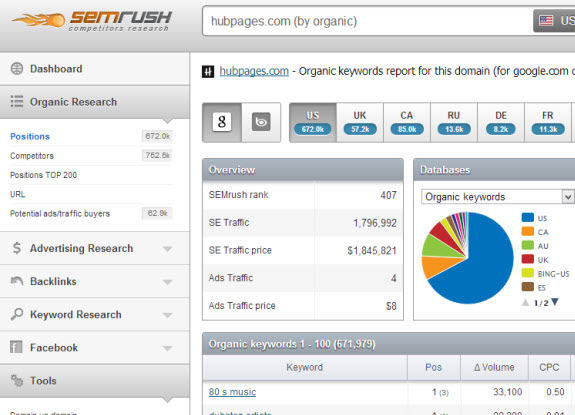
Task: Click the red UK legend swatch
Action: pyautogui.click(x=528, y=259)
